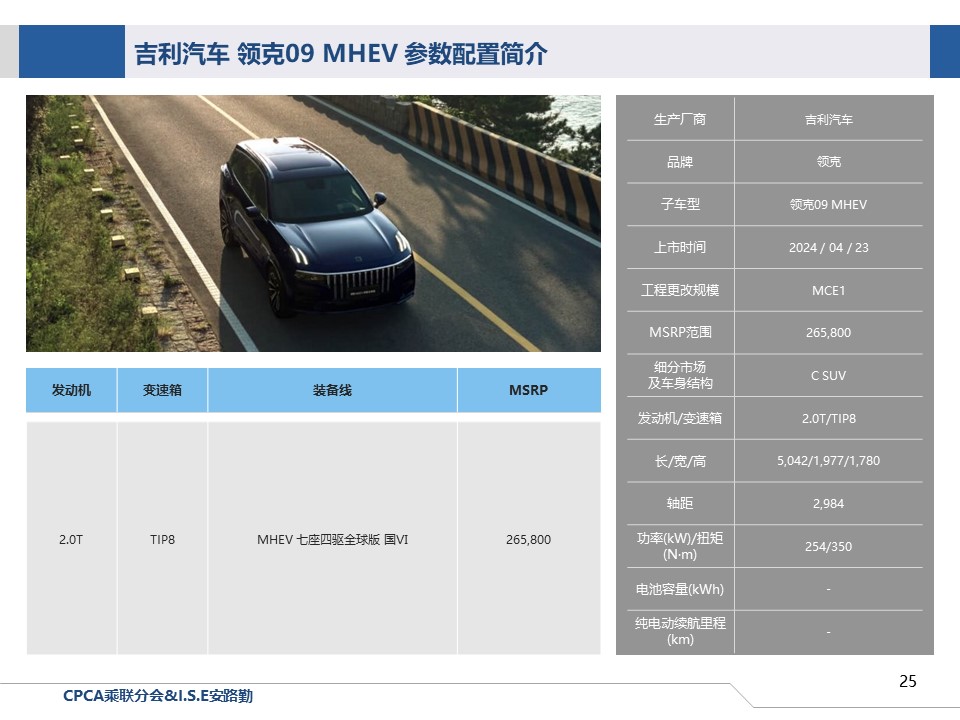Viewport: 960px width, 720px height.
Task: Click the 领克 brand value
Action: click(x=828, y=162)
